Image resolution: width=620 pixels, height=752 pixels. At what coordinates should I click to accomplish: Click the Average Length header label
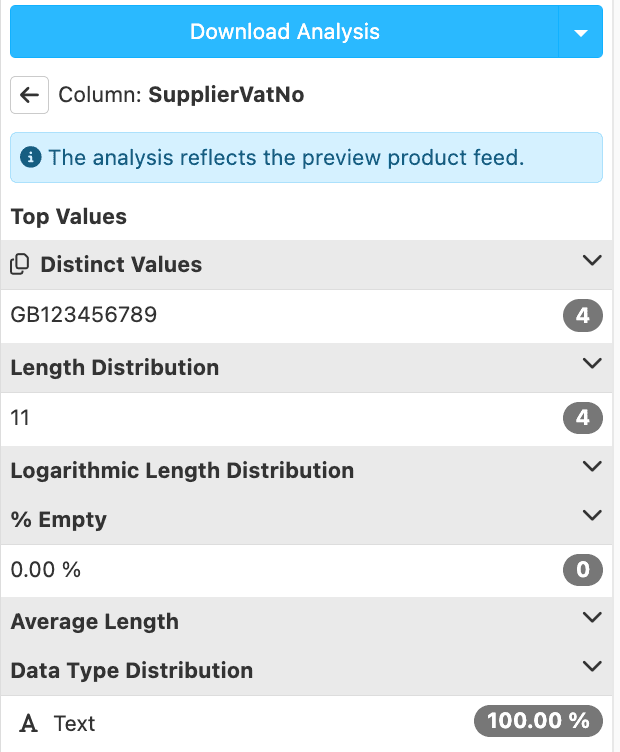tap(95, 622)
